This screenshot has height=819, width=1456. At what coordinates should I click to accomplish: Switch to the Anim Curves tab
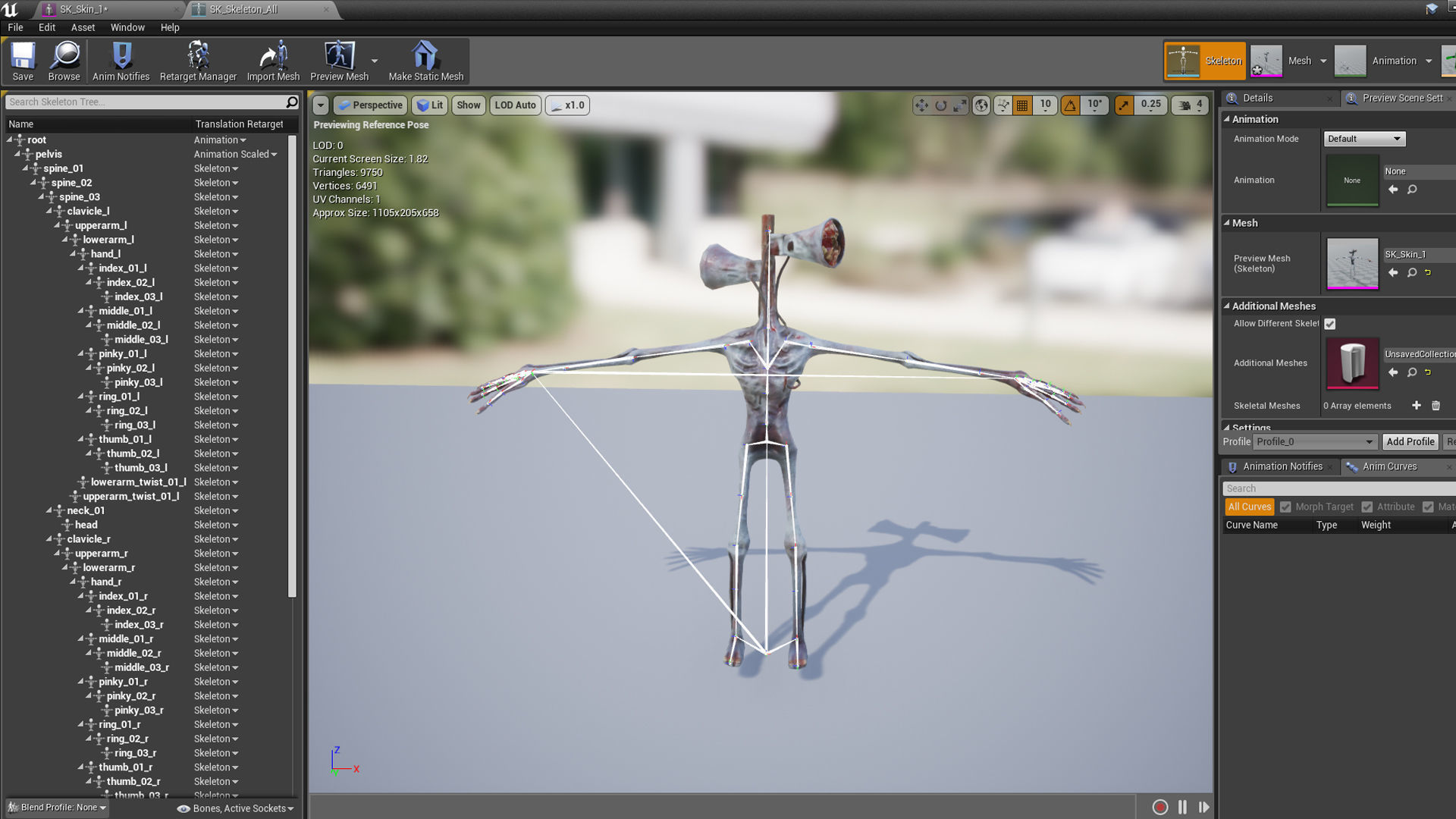pyautogui.click(x=1389, y=467)
